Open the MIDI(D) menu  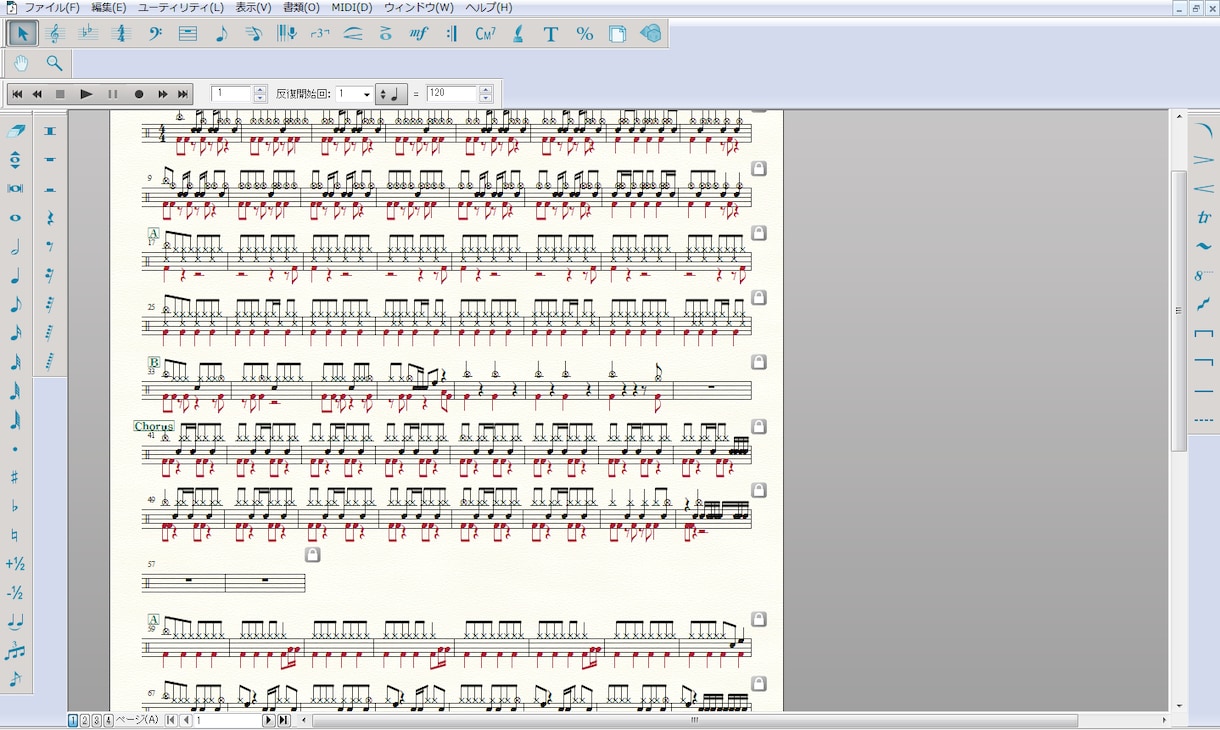point(351,7)
